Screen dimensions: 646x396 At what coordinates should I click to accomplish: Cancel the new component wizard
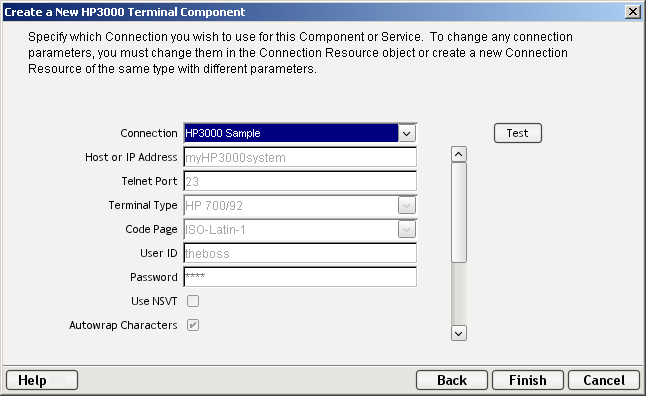click(604, 380)
